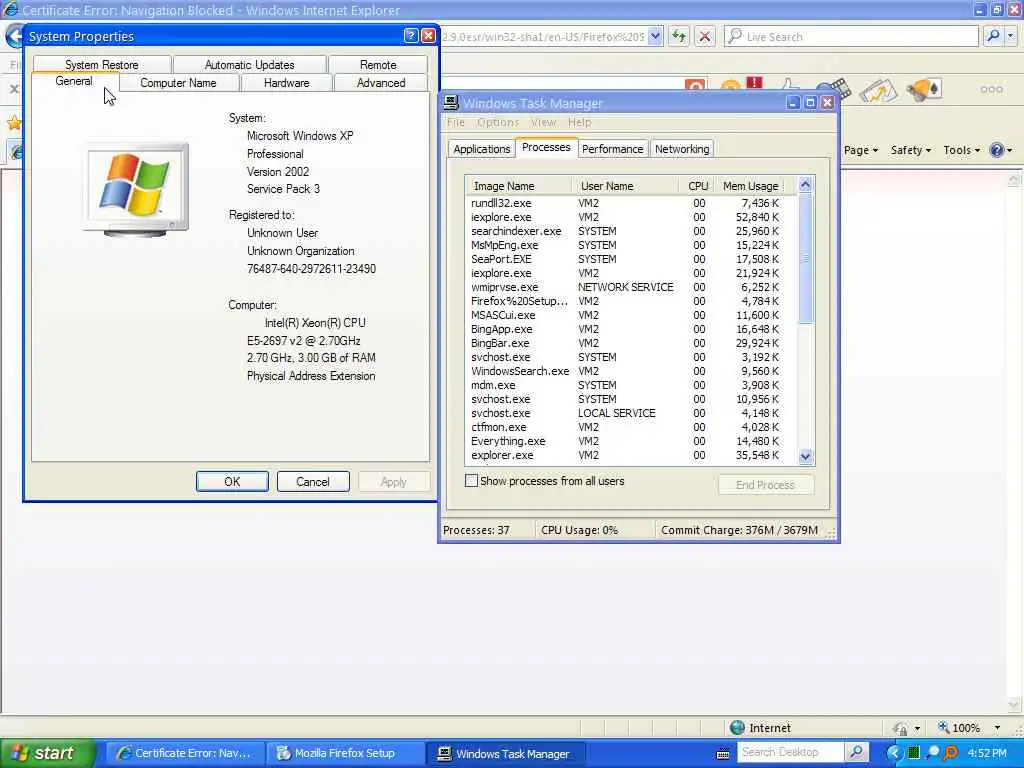Open the zoom level dropdown arrow

pos(997,728)
